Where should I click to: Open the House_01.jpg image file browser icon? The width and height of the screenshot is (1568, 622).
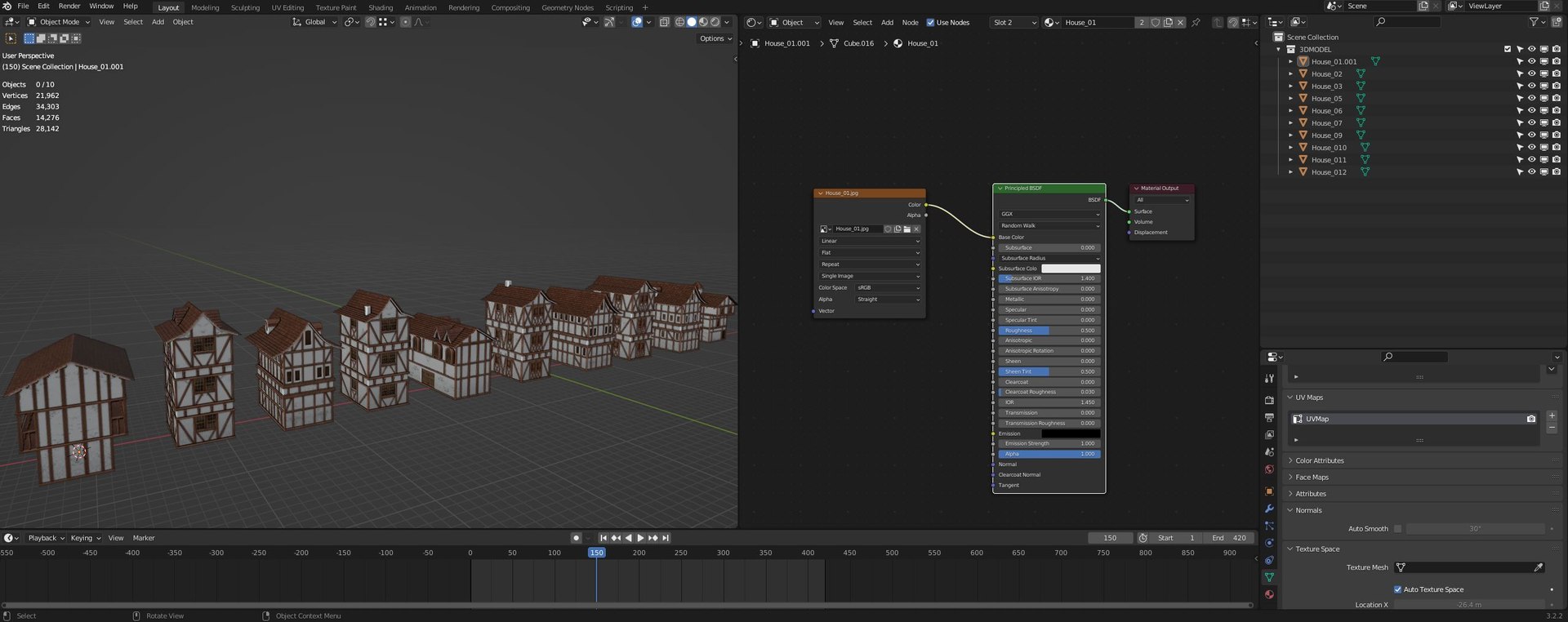point(906,229)
